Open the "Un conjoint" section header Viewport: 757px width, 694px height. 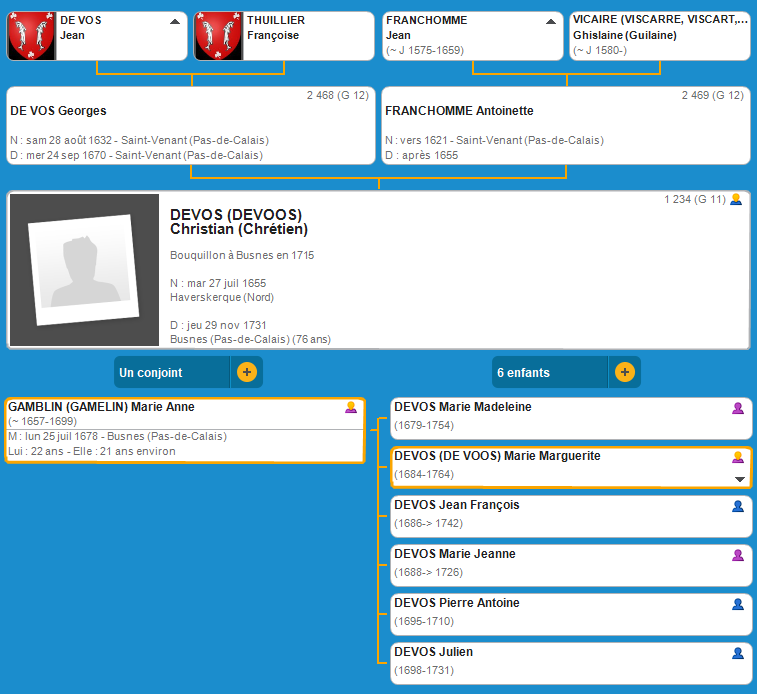coord(172,372)
